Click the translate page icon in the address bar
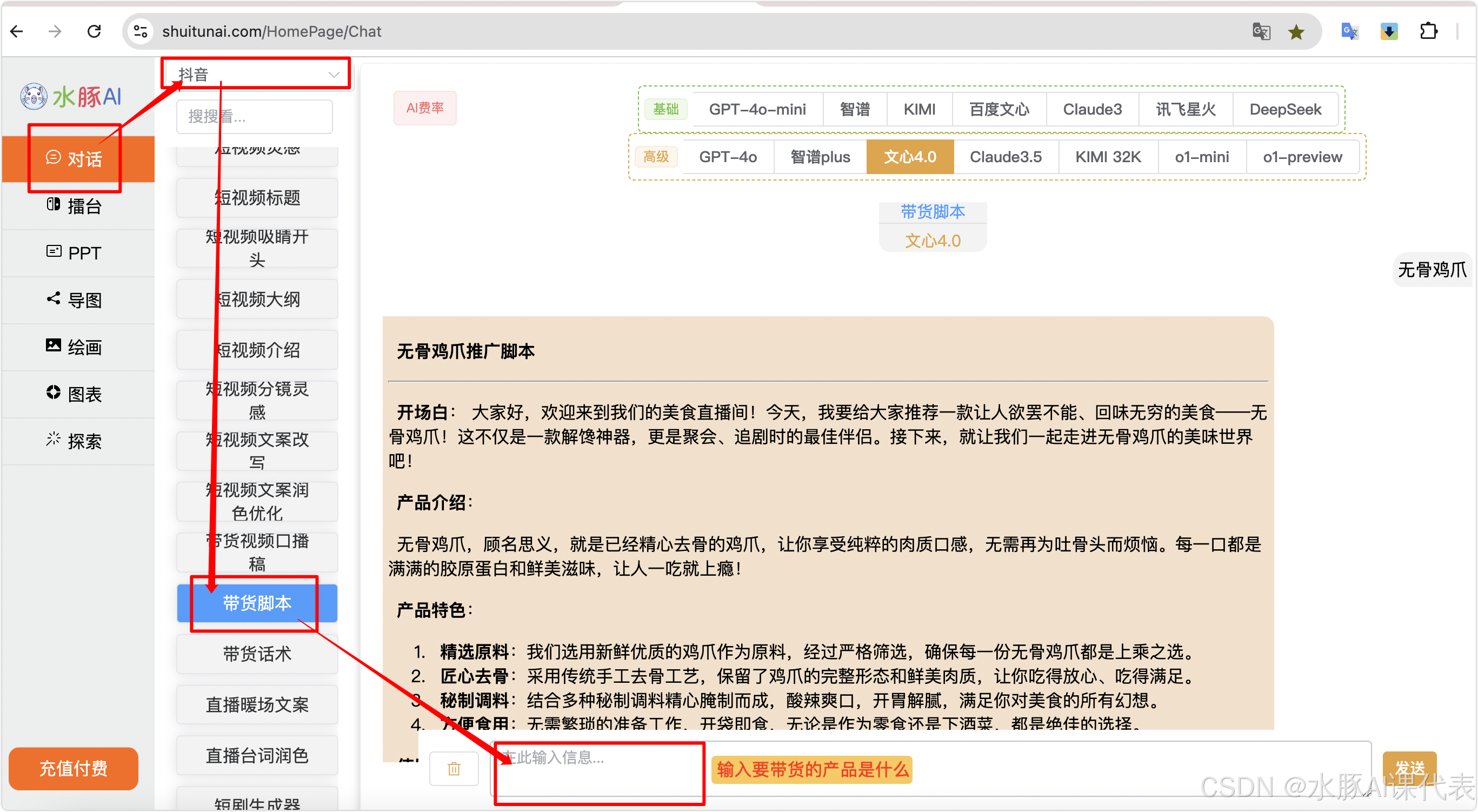Image resolution: width=1478 pixels, height=812 pixels. coord(1261,31)
